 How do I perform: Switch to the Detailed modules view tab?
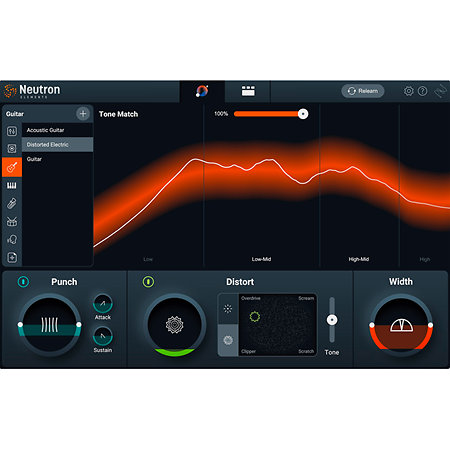[x=248, y=91]
